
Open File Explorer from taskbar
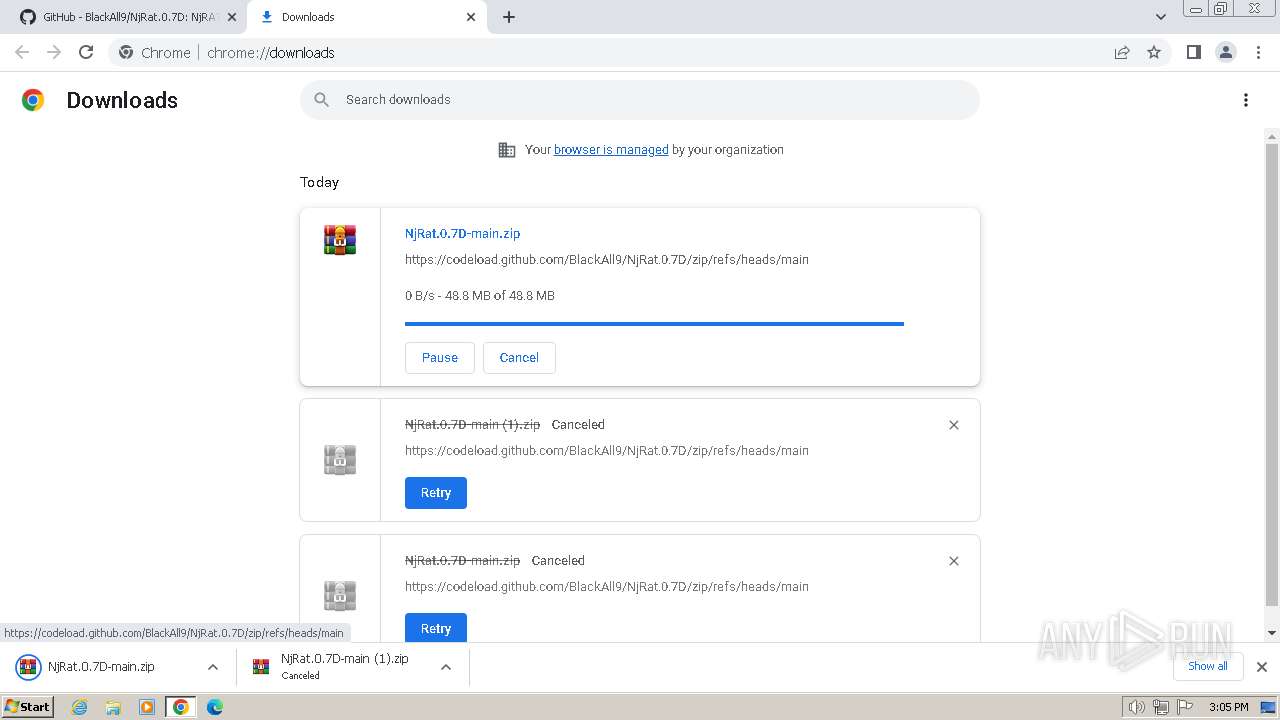(113, 707)
